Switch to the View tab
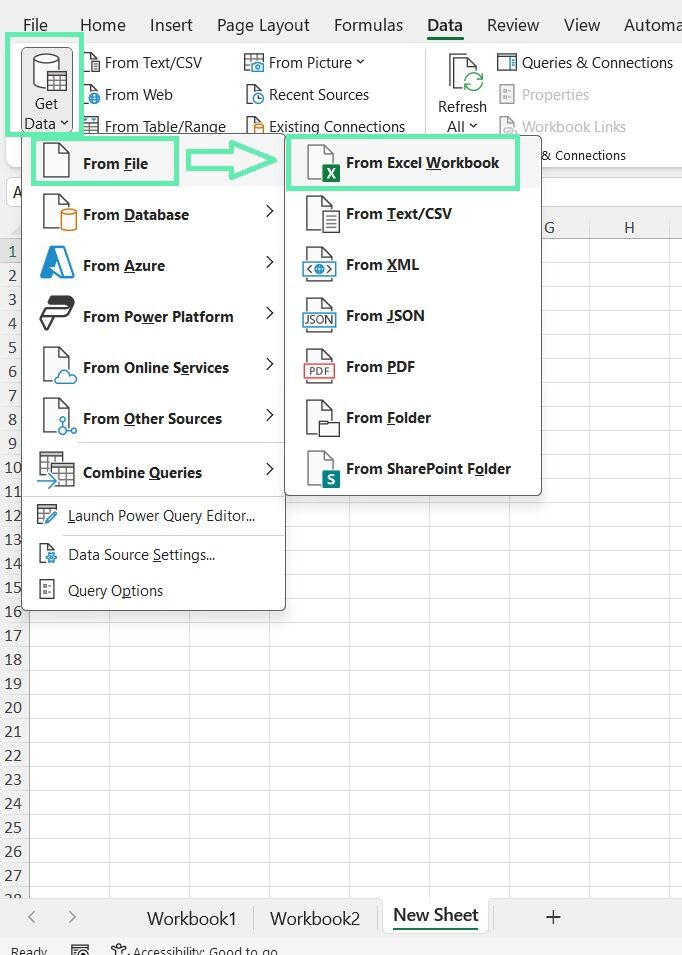The width and height of the screenshot is (682, 955). click(582, 25)
